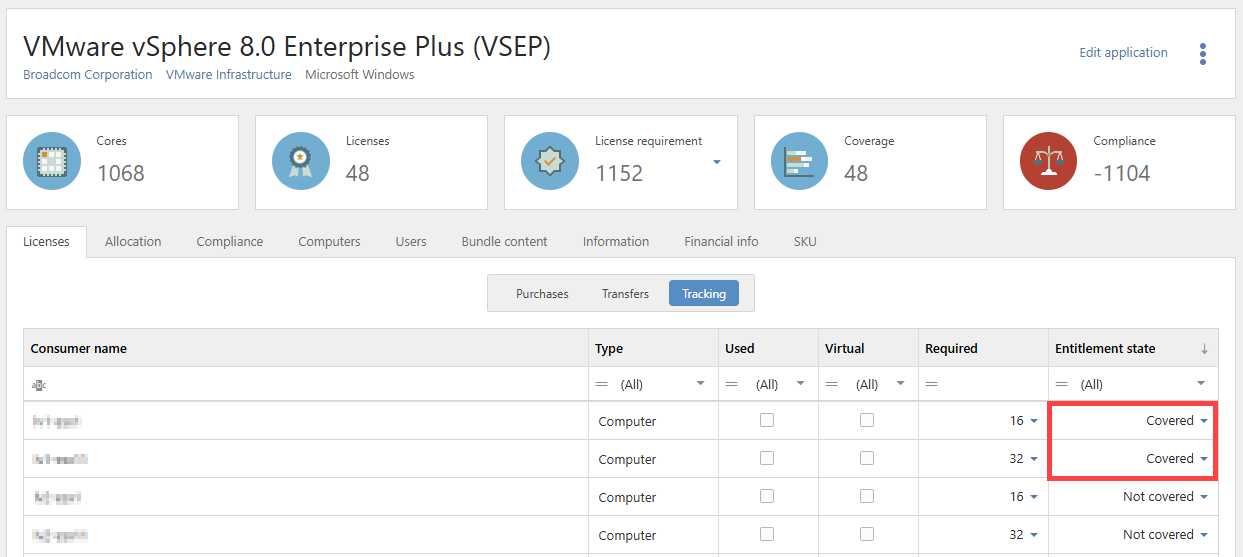Switch to the Allocation tab
Screen dimensions: 1243x557
pos(133,241)
